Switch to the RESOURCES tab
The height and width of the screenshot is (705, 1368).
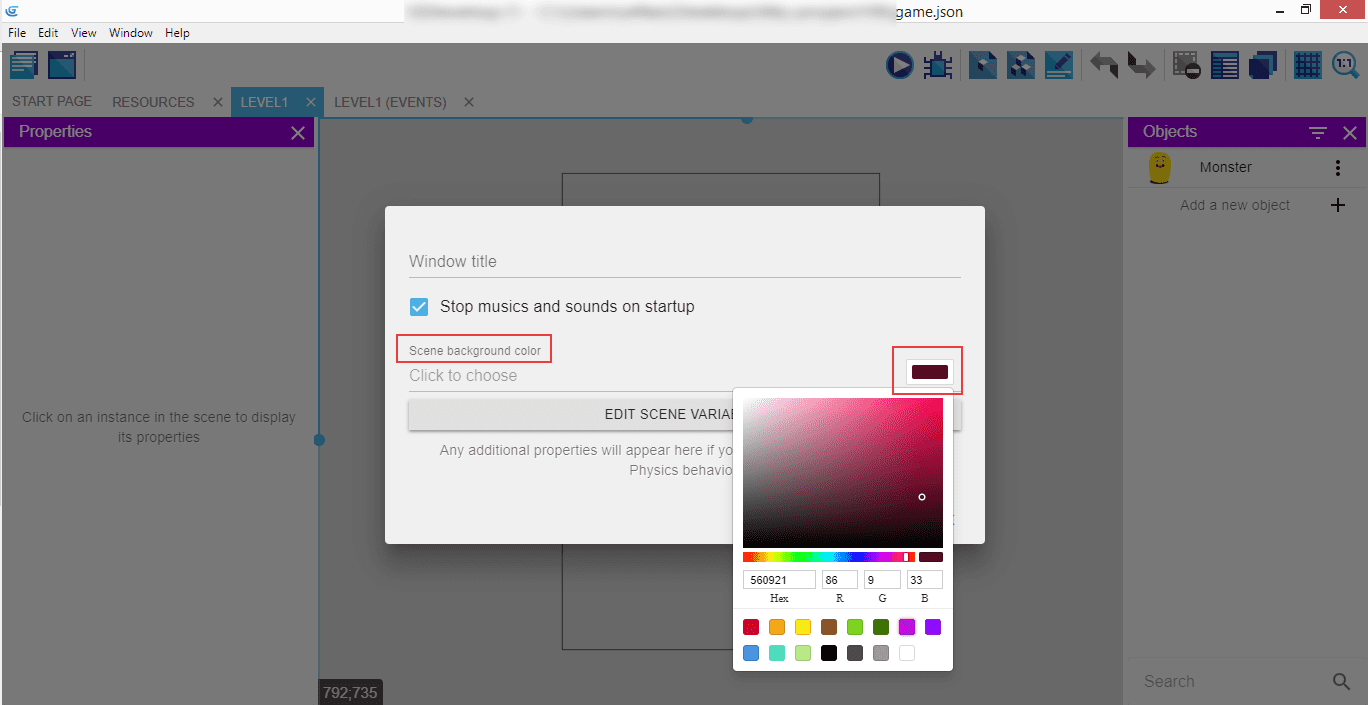tap(153, 102)
